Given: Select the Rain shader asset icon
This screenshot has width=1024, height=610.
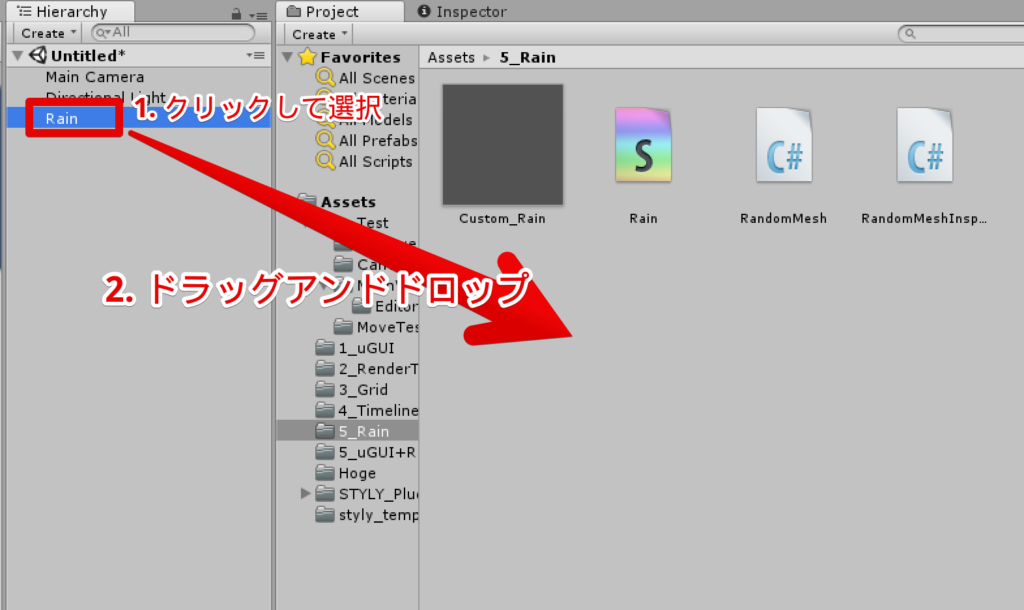Looking at the screenshot, I should pyautogui.click(x=643, y=145).
